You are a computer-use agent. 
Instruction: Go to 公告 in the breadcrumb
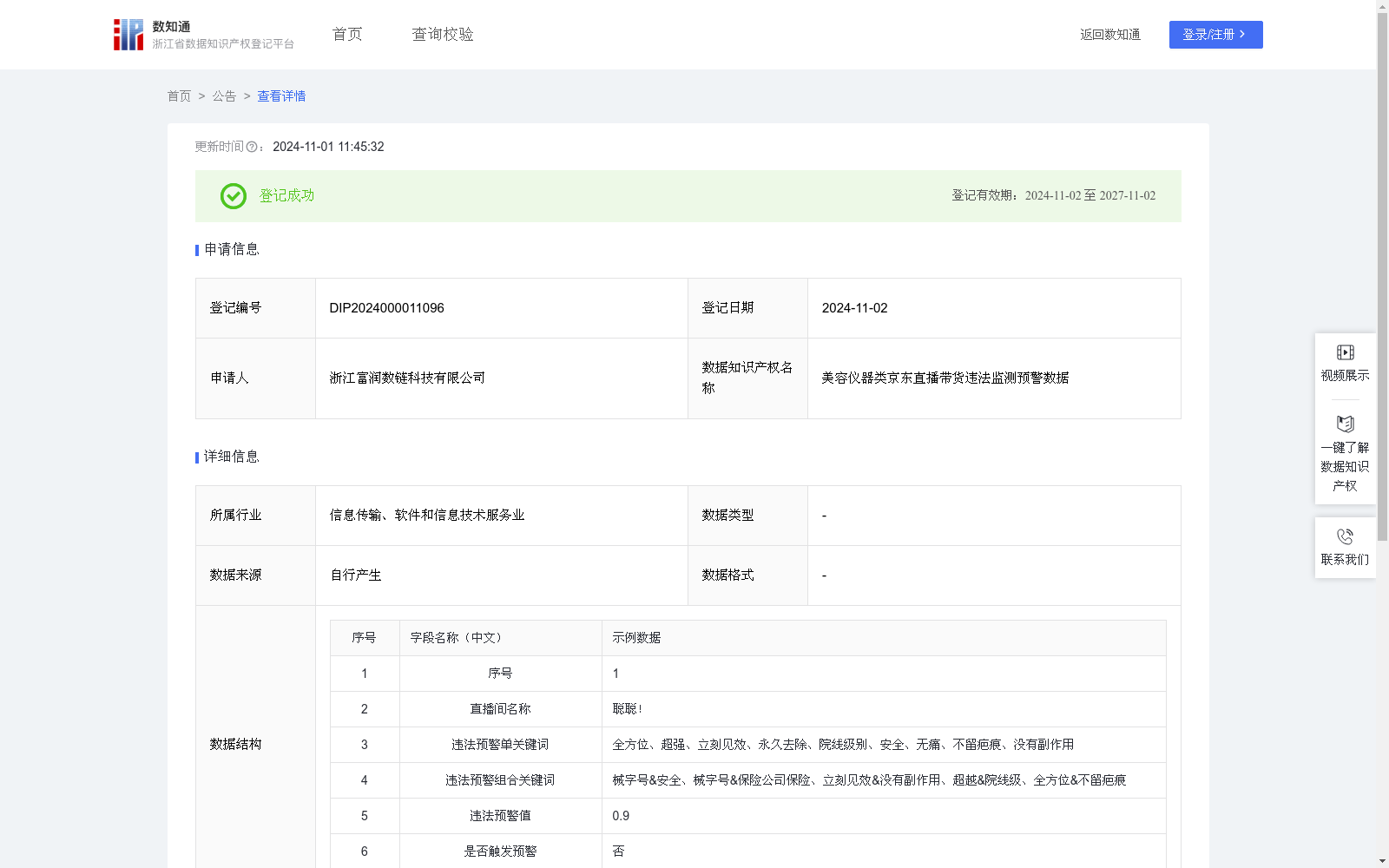tap(224, 96)
